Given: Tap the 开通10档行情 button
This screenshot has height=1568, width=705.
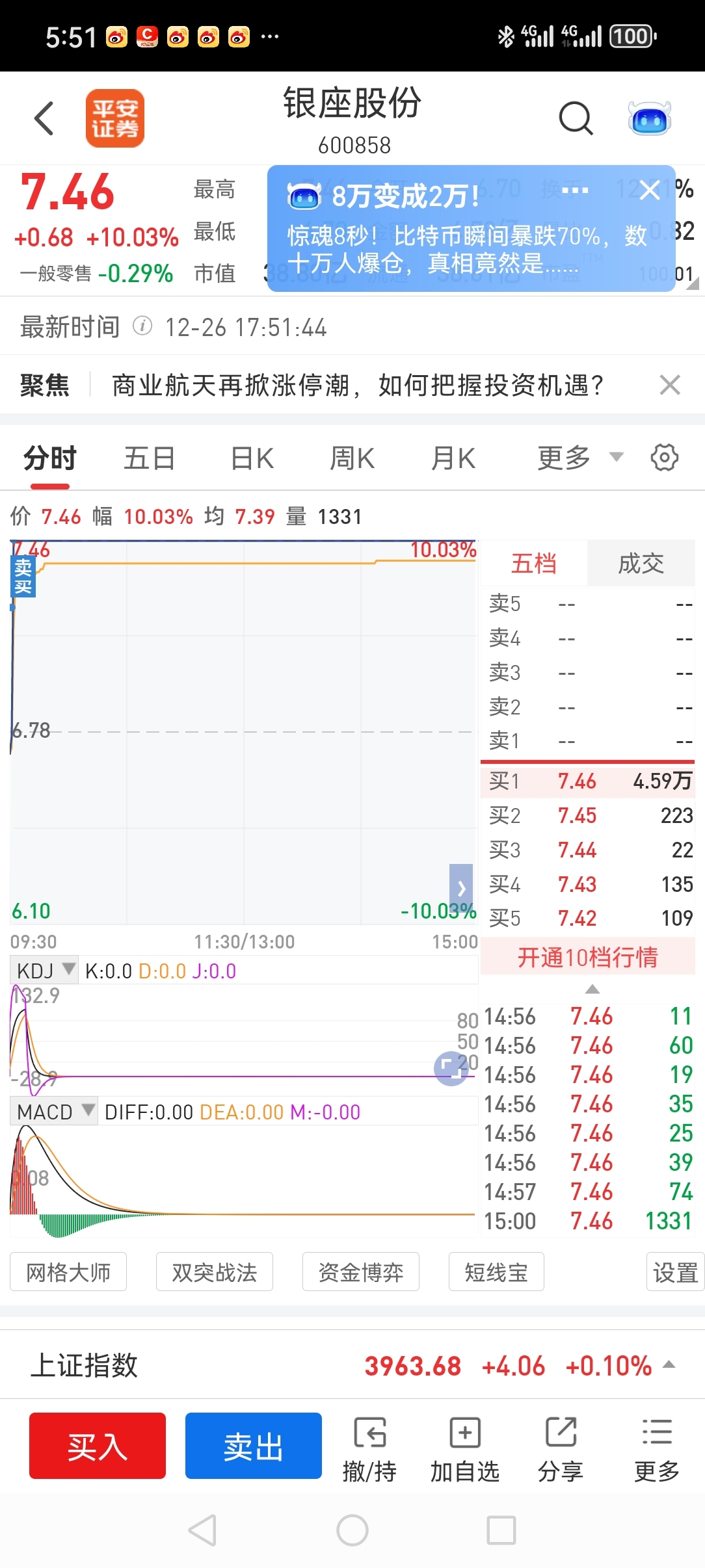Looking at the screenshot, I should (588, 958).
